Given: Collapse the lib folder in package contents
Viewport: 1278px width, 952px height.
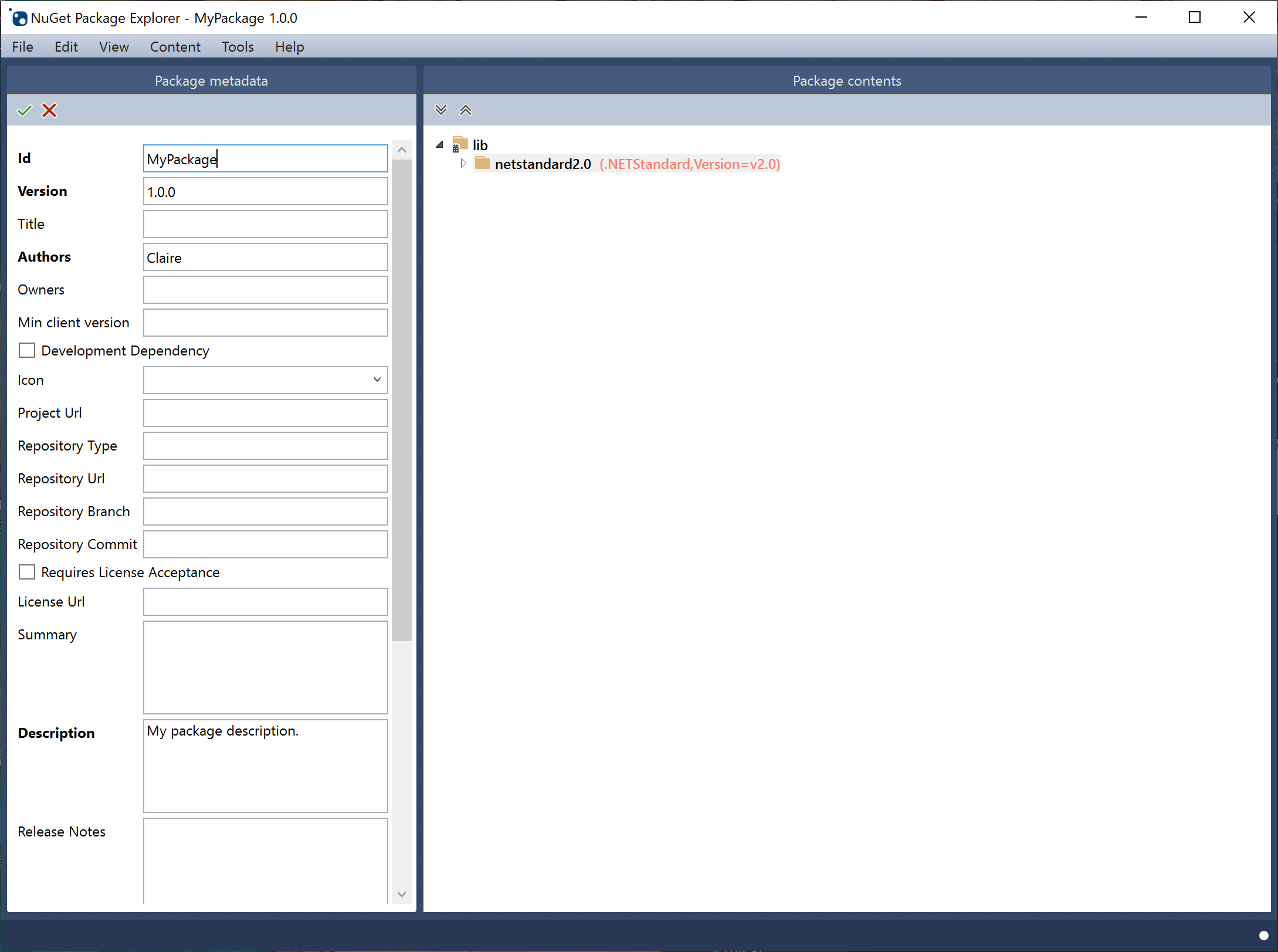Looking at the screenshot, I should [x=441, y=145].
